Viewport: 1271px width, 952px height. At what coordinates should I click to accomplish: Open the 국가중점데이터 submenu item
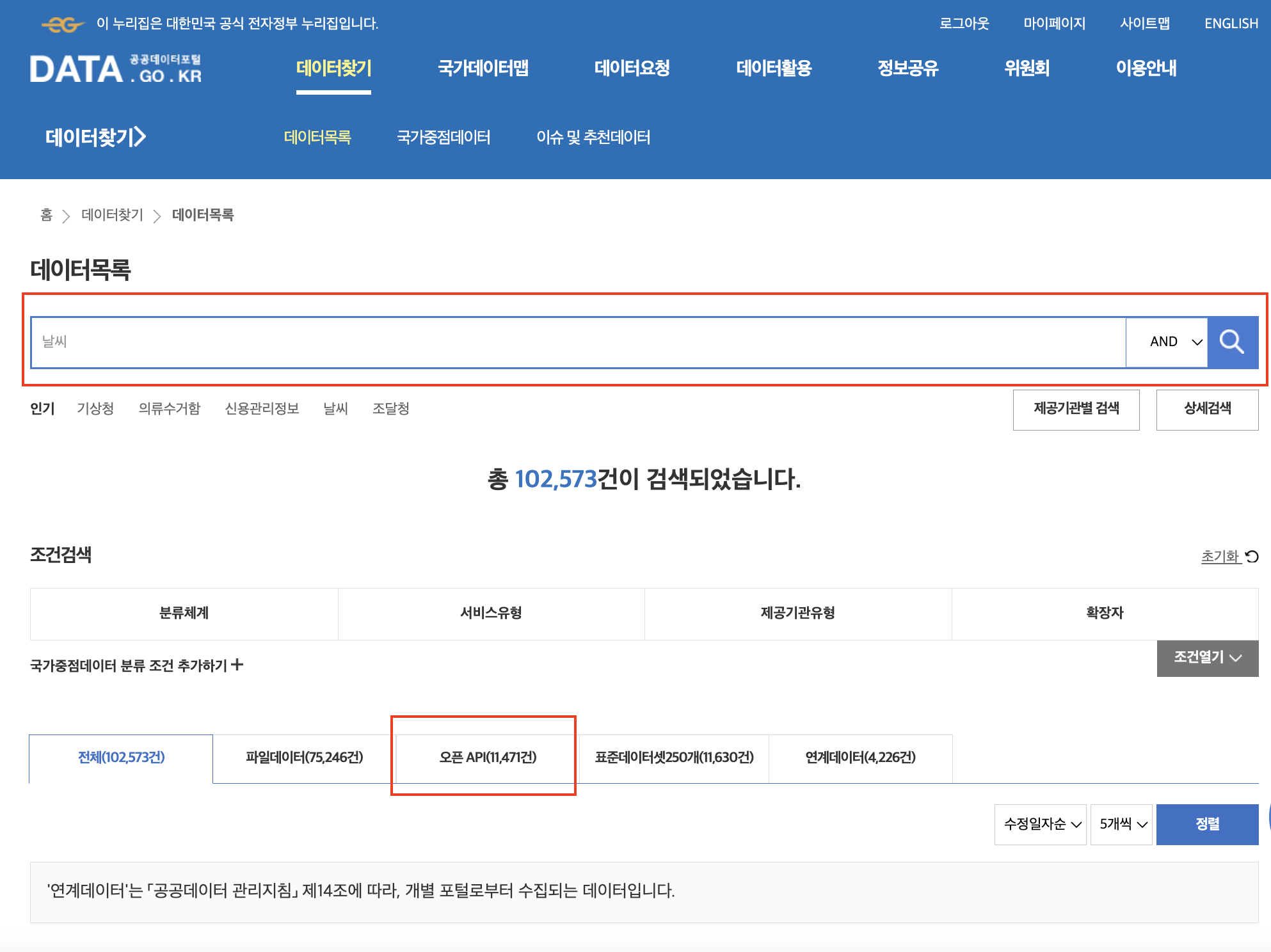(x=443, y=137)
